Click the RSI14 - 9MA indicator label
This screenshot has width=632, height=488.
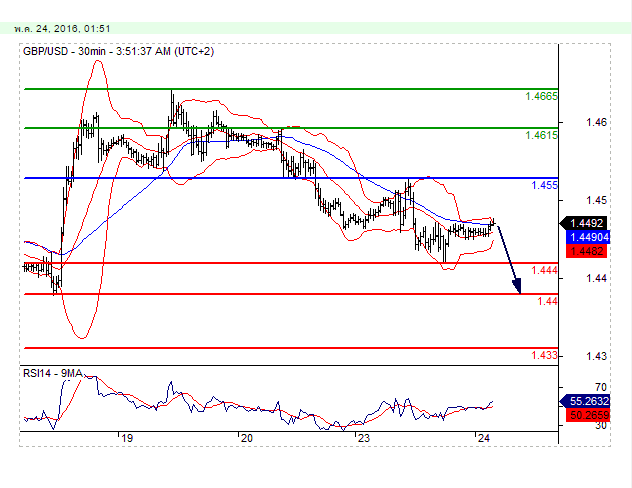click(53, 374)
